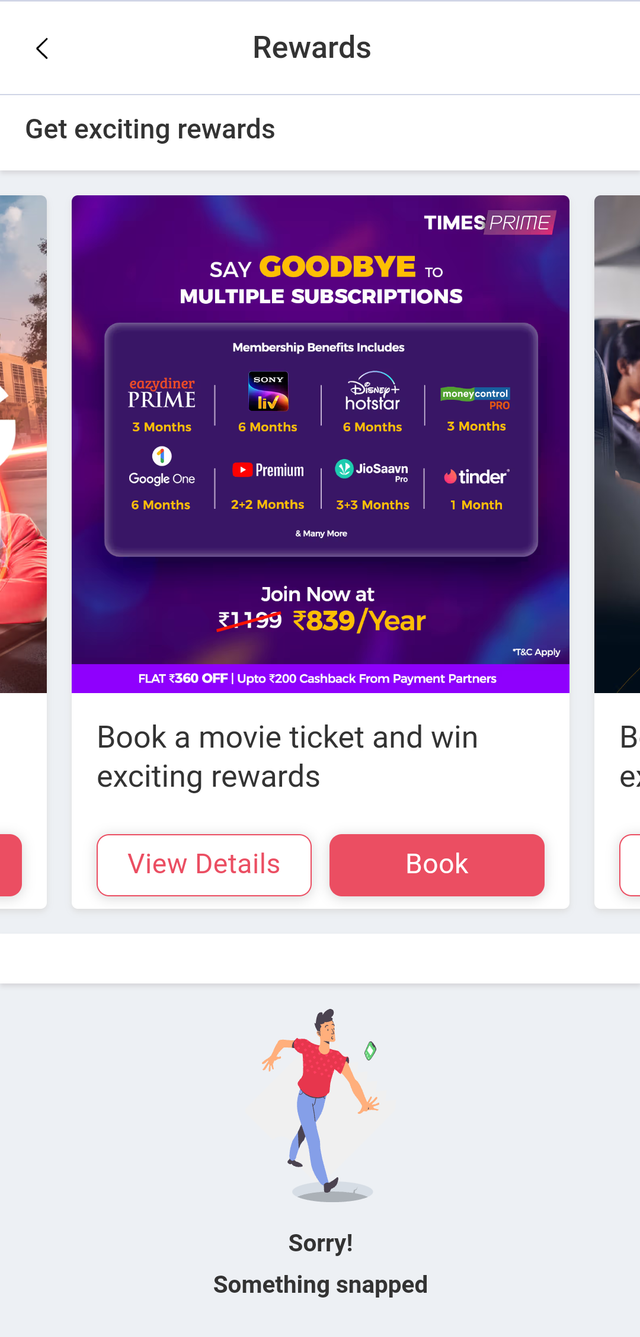This screenshot has height=1337, width=640.
Task: Select the Disney+ Hotstar logo
Action: 372,392
